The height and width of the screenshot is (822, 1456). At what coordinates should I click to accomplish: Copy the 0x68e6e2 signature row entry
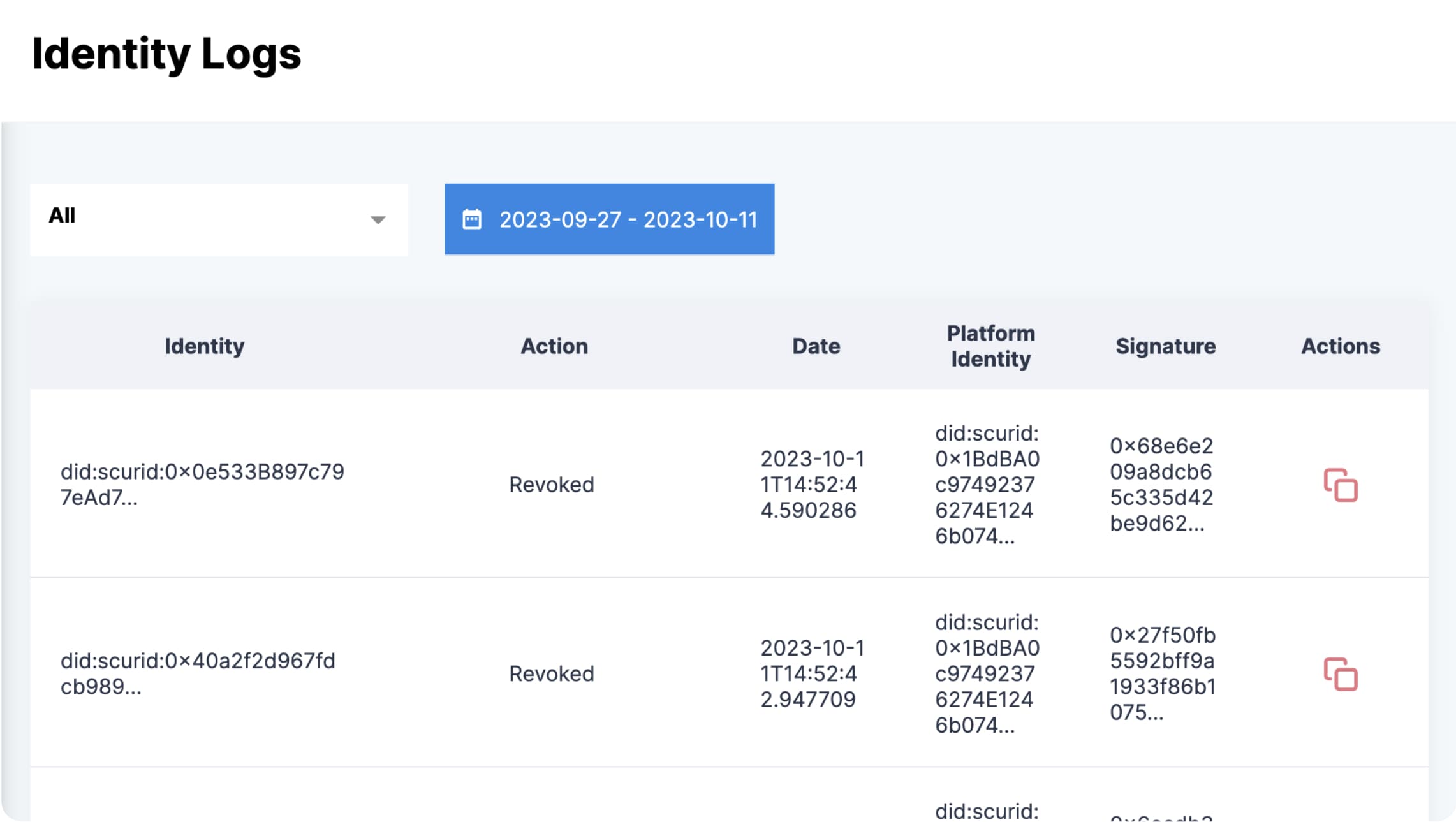pyautogui.click(x=1341, y=485)
